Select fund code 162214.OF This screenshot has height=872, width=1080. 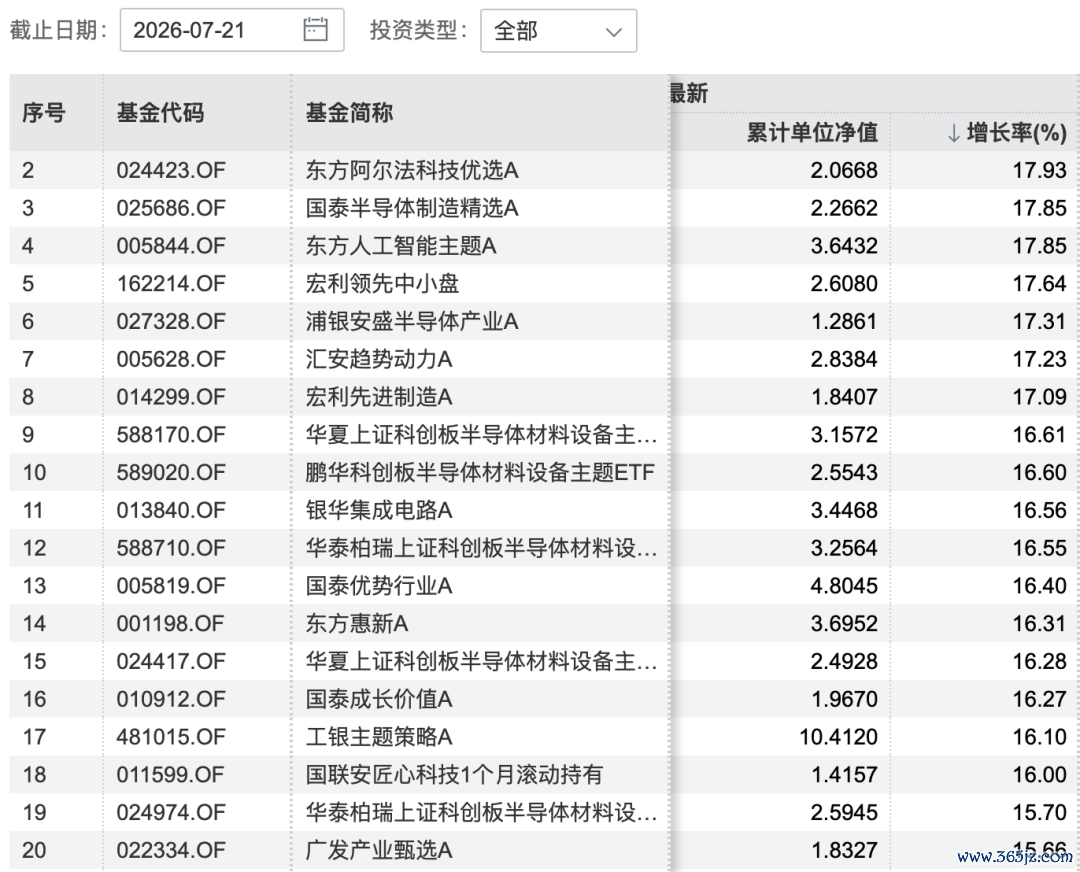tap(171, 284)
